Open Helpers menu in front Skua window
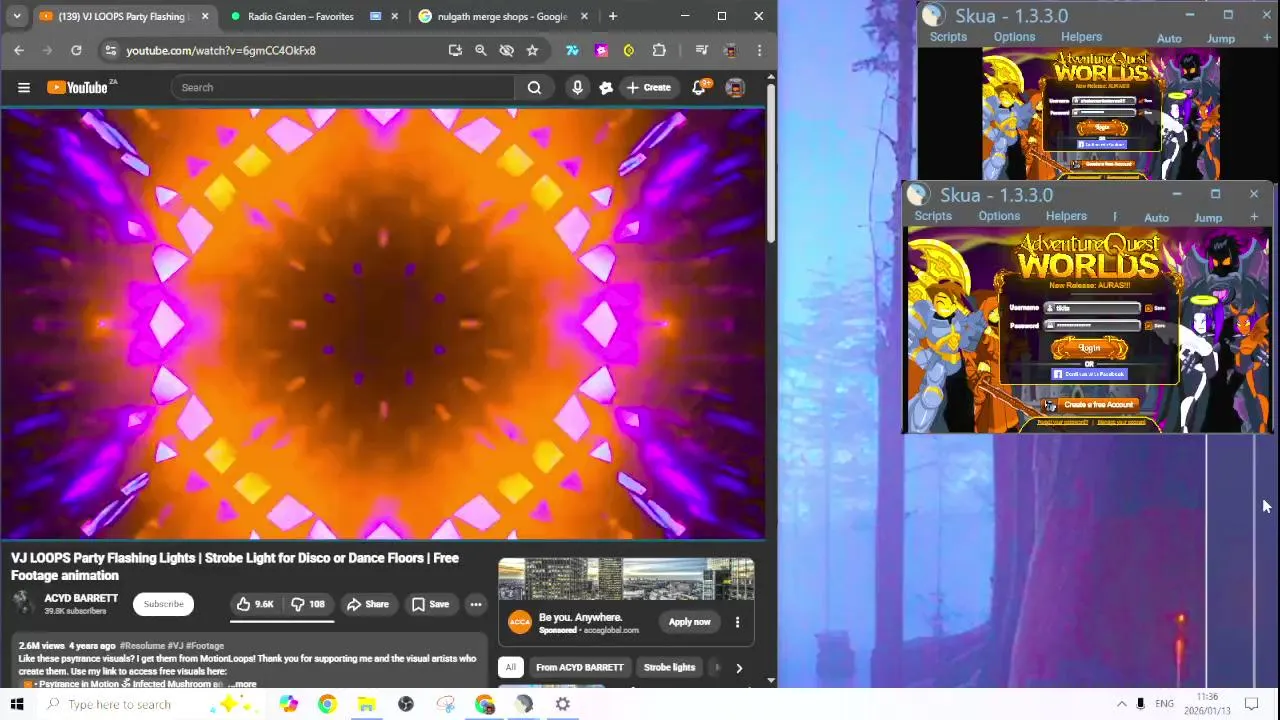This screenshot has height=720, width=1280. (x=1066, y=216)
